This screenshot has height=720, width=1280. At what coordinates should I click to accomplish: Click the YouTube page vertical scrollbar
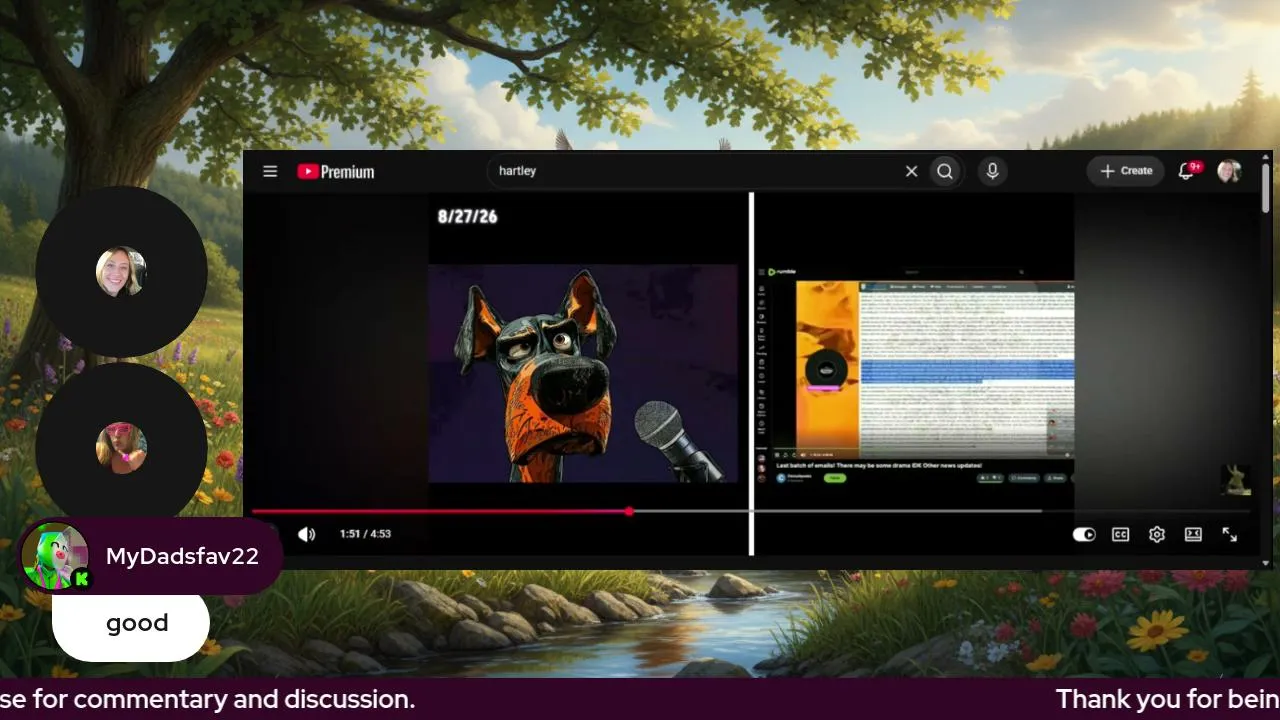[x=1266, y=188]
